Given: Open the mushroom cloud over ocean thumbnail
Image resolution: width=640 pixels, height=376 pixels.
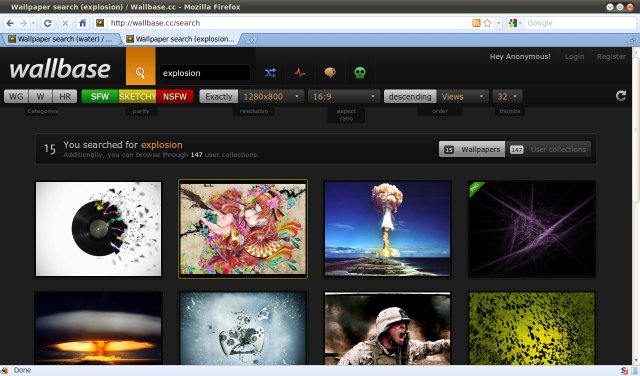Looking at the screenshot, I should 387,229.
